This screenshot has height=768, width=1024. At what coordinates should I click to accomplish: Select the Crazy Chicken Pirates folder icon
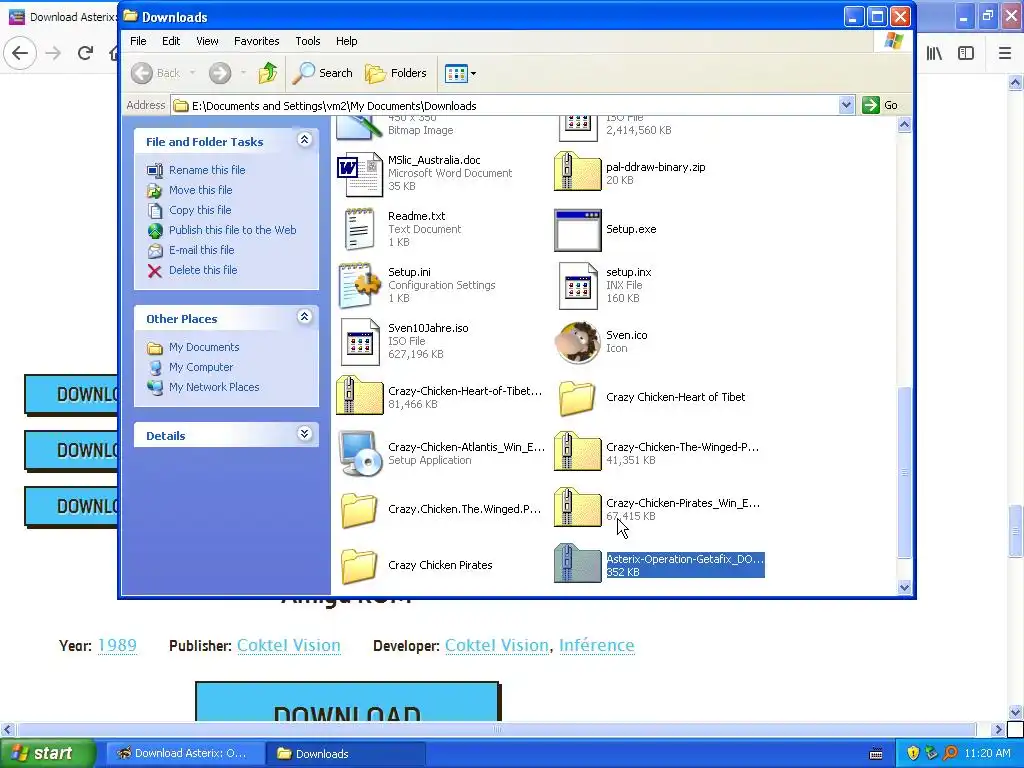click(x=359, y=566)
